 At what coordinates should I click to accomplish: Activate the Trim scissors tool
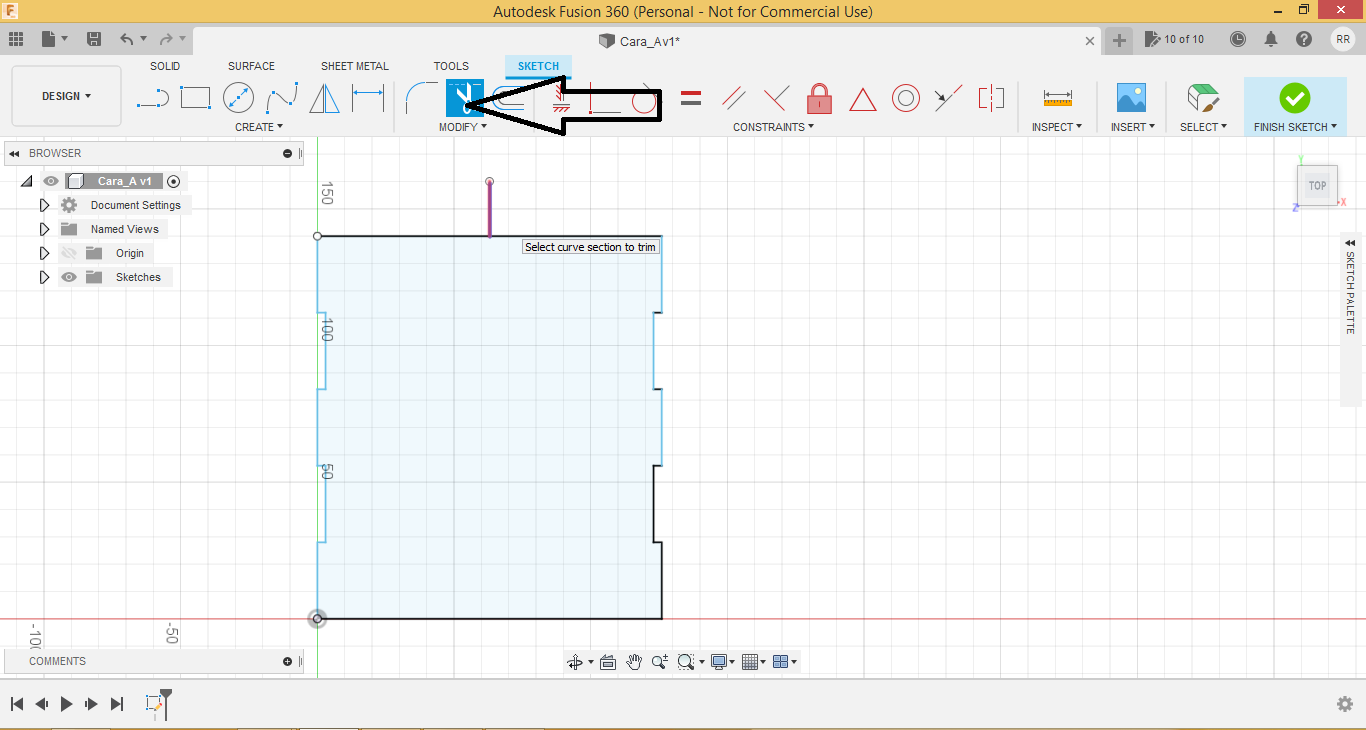[464, 98]
